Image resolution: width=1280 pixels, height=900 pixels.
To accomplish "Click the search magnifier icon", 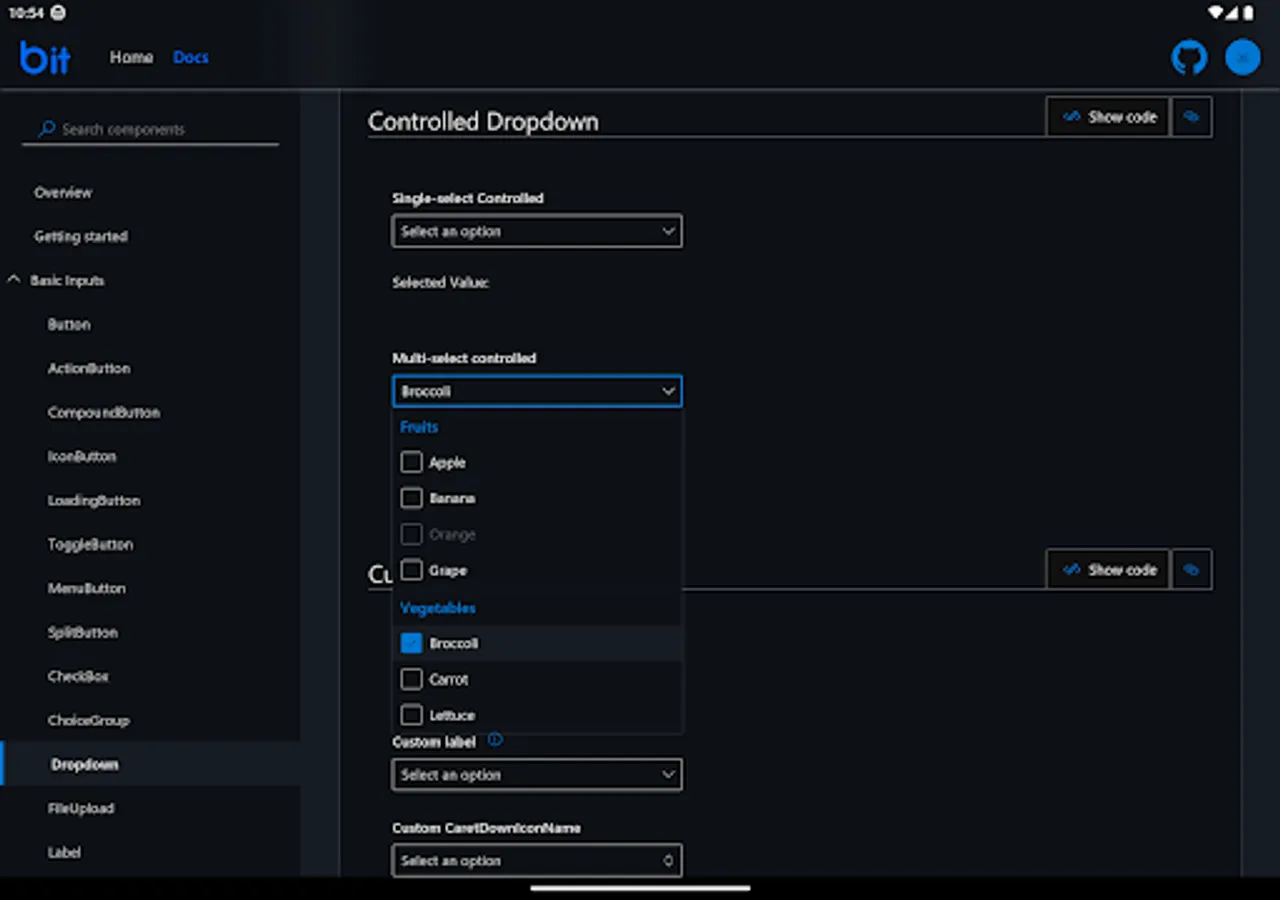I will 45,129.
